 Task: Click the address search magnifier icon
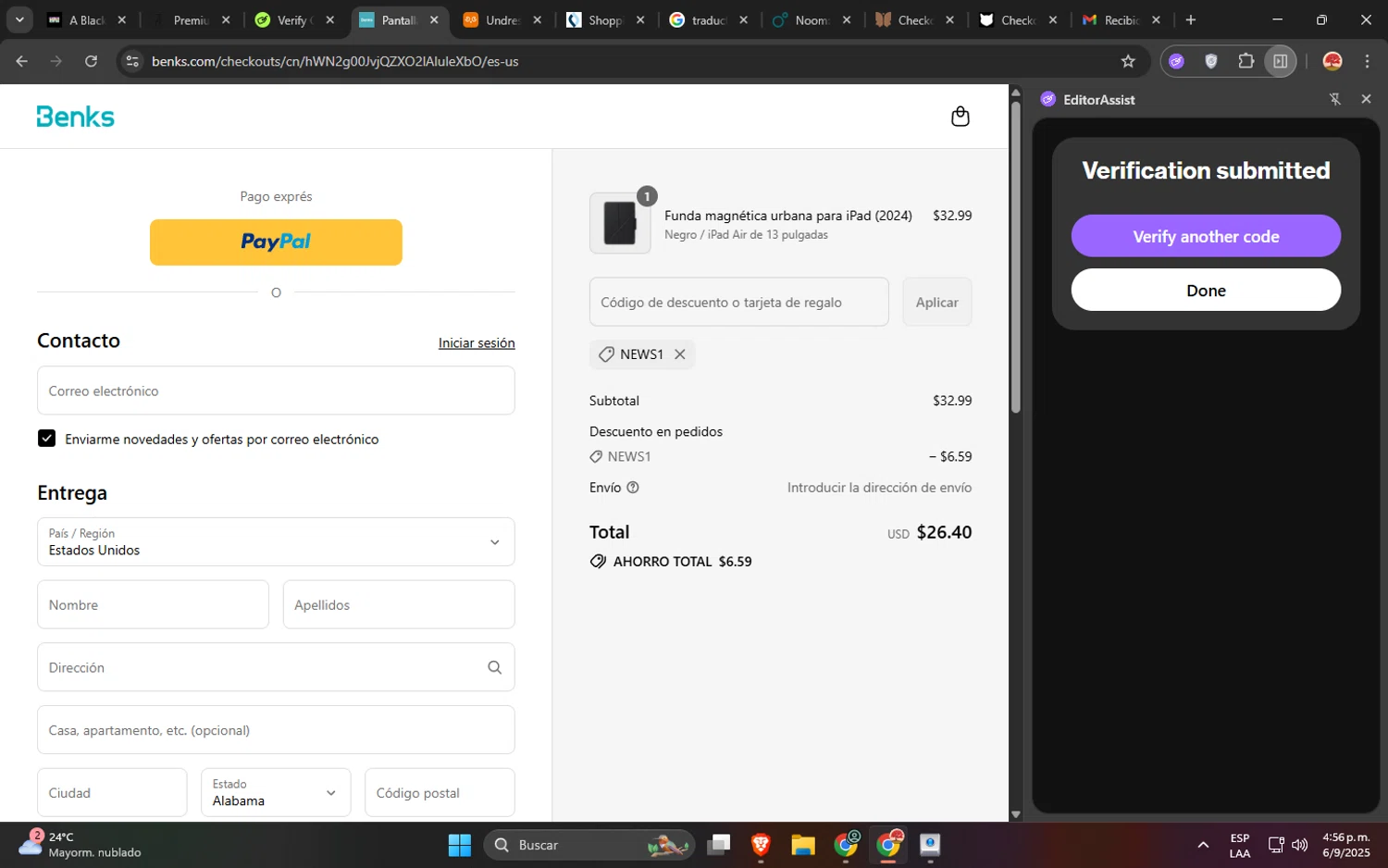tap(495, 667)
